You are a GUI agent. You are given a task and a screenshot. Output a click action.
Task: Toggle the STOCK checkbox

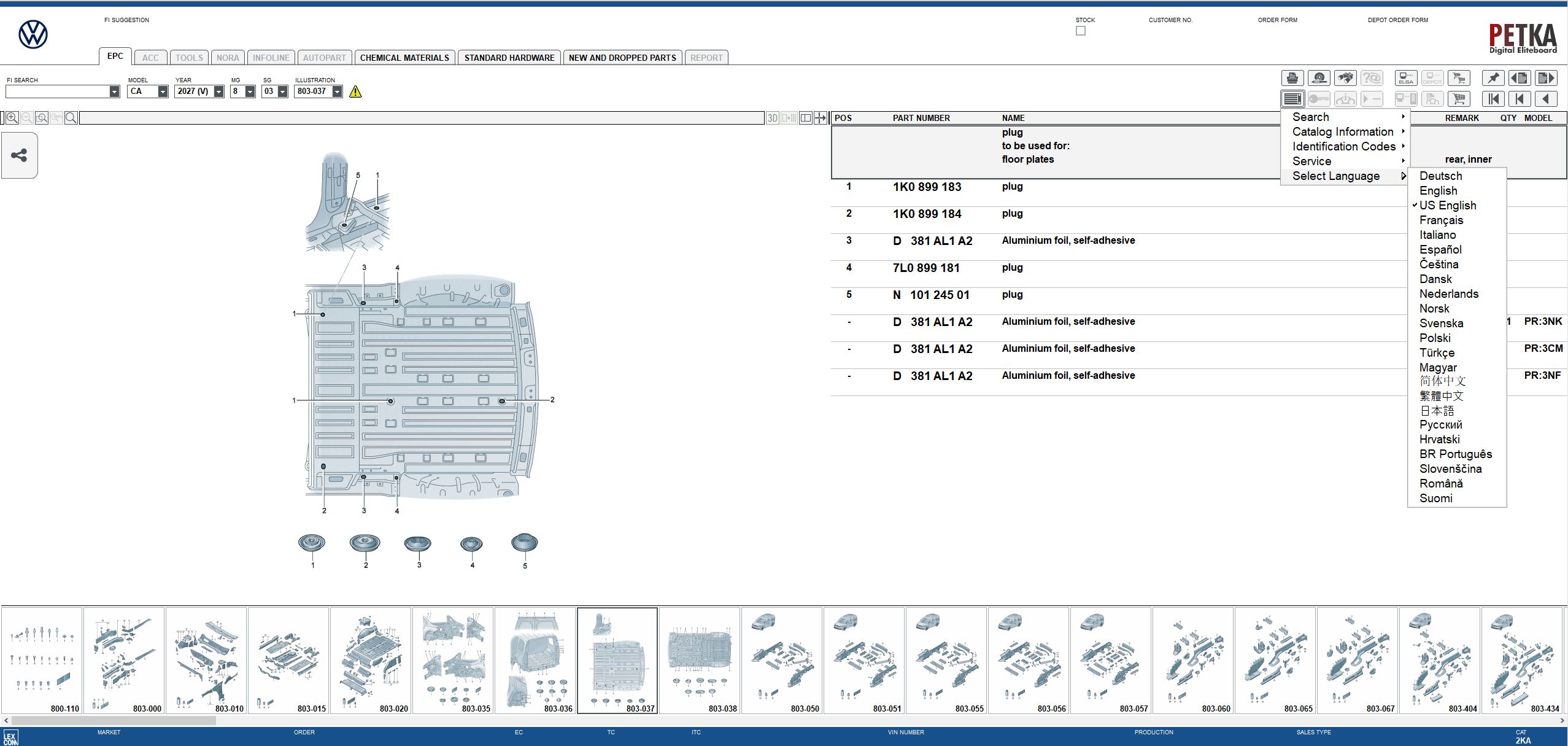1081,30
